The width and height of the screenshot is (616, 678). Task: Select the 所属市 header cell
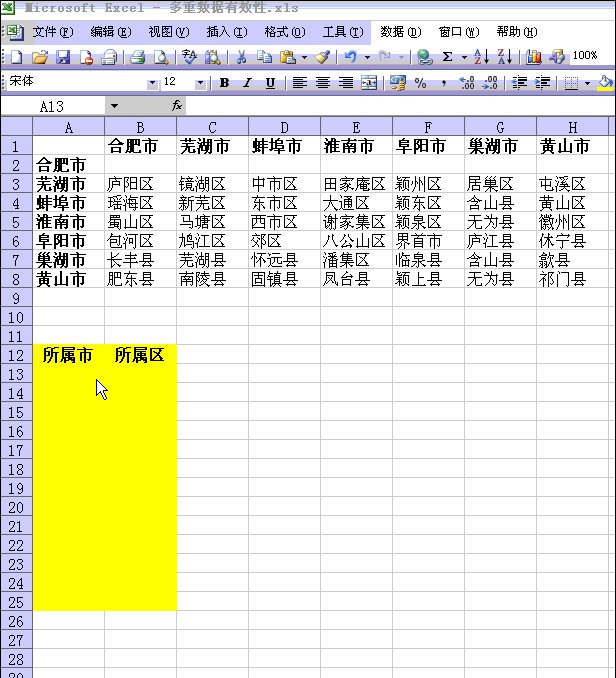coord(68,355)
